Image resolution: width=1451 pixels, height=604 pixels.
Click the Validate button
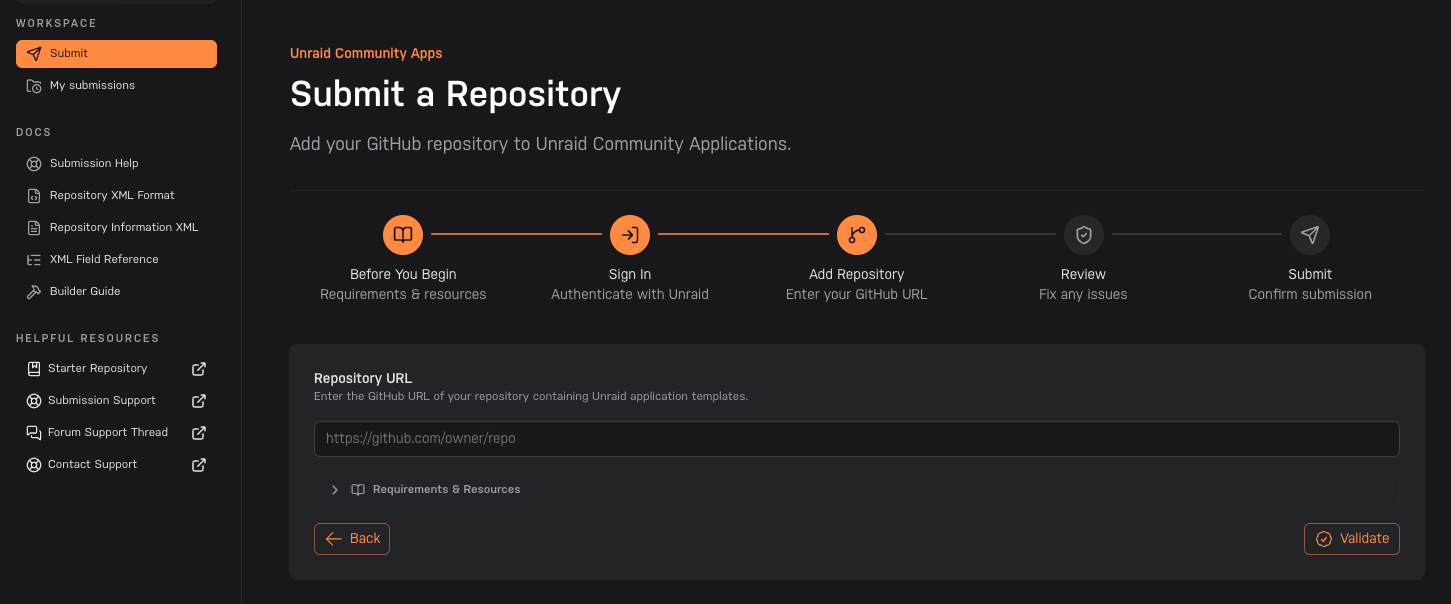[1352, 539]
